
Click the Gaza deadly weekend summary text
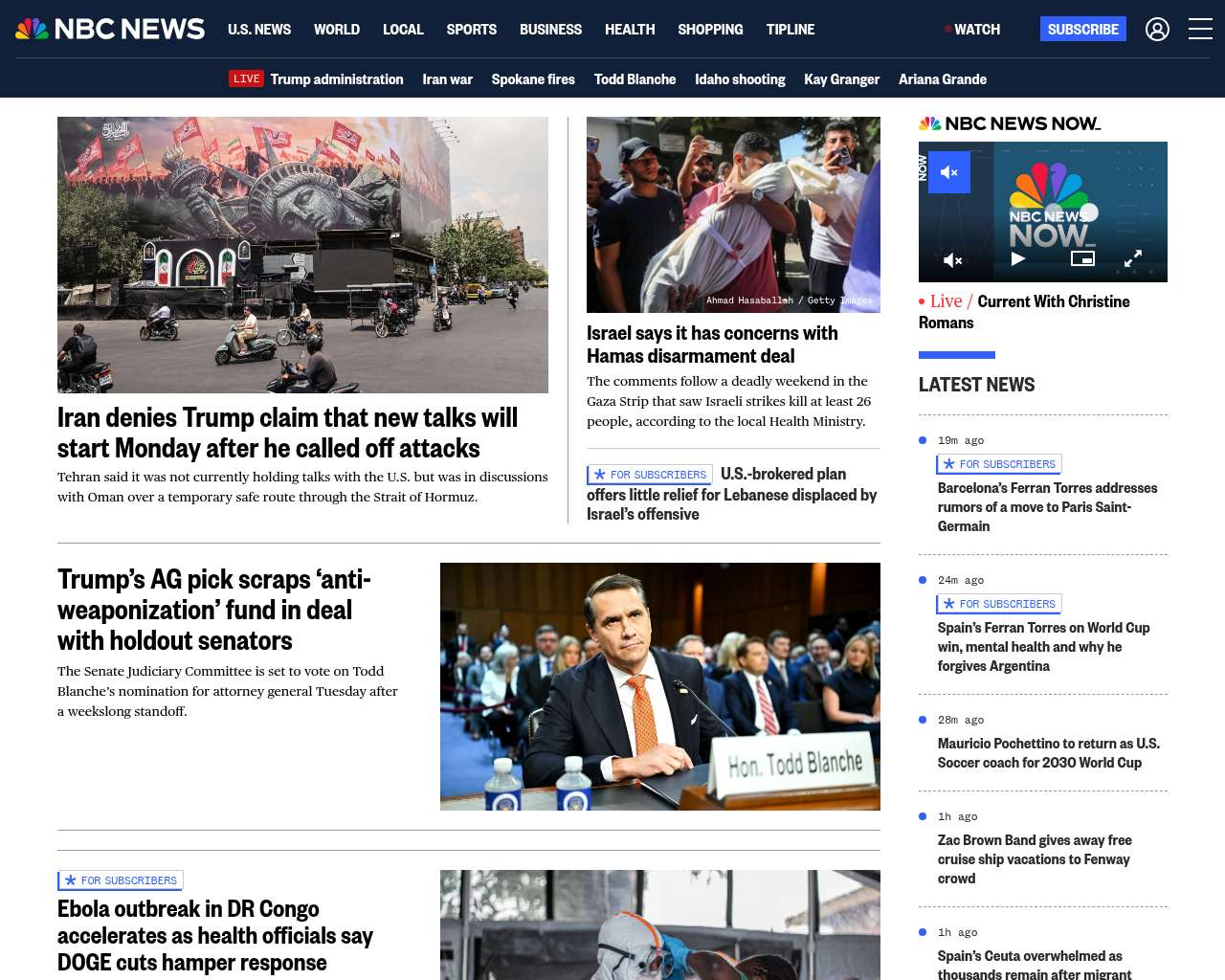(x=729, y=401)
